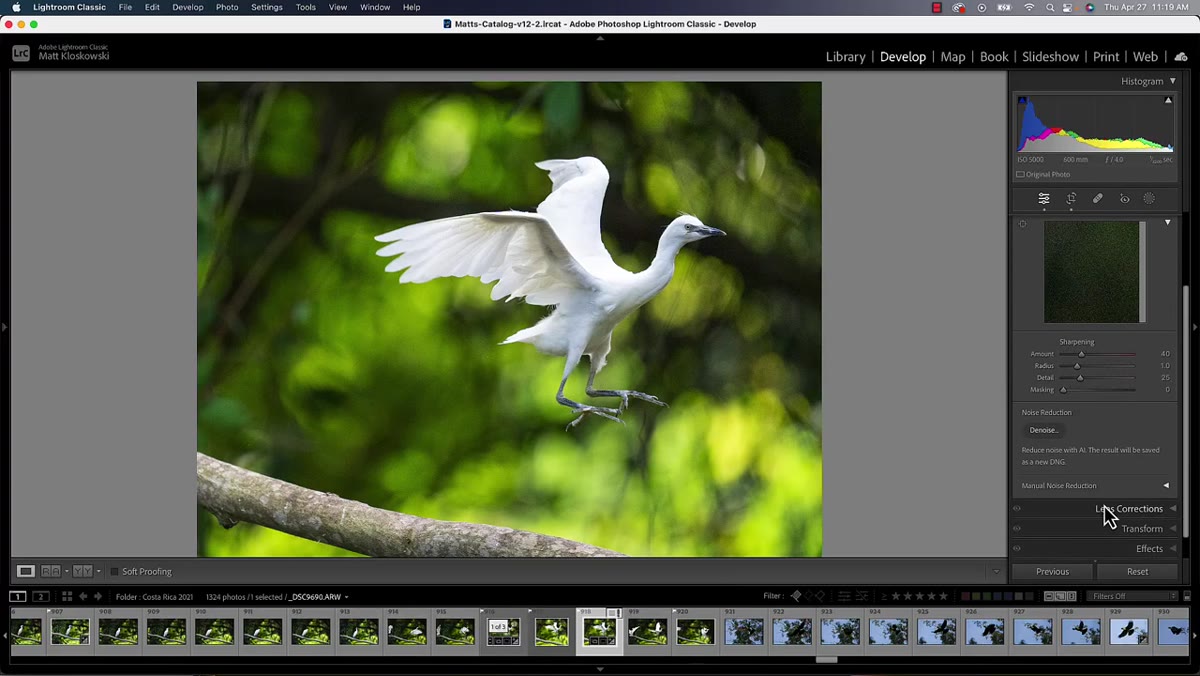The height and width of the screenshot is (676, 1200).
Task: Collapse the detail preview disclosure triangle
Action: pos(1168,223)
